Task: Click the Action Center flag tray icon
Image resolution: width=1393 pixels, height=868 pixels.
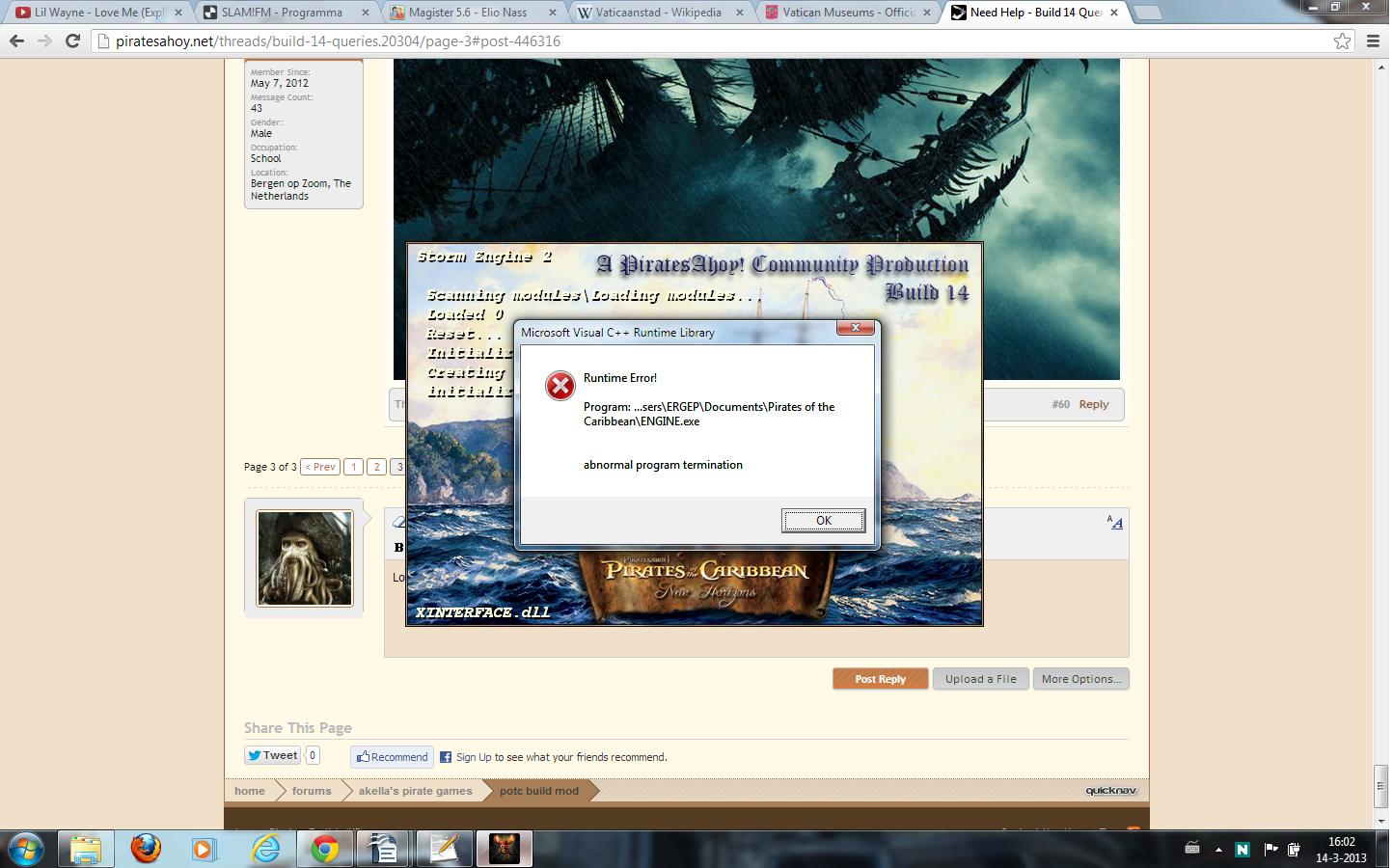Action: (1270, 850)
